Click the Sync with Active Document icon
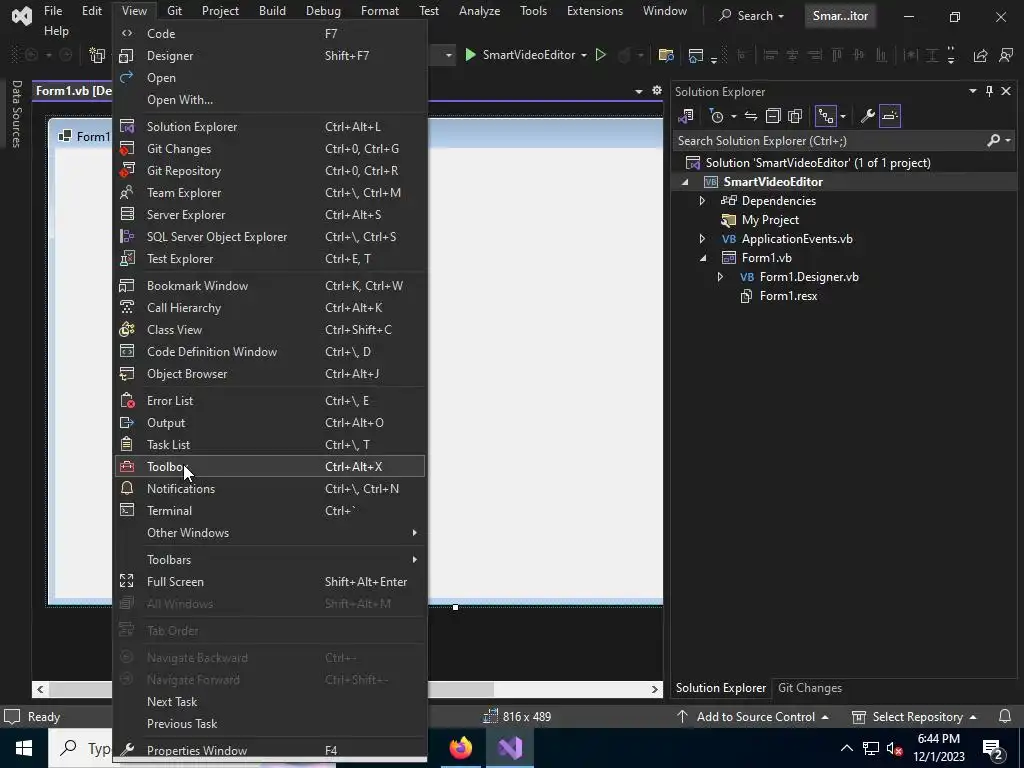 tap(751, 116)
